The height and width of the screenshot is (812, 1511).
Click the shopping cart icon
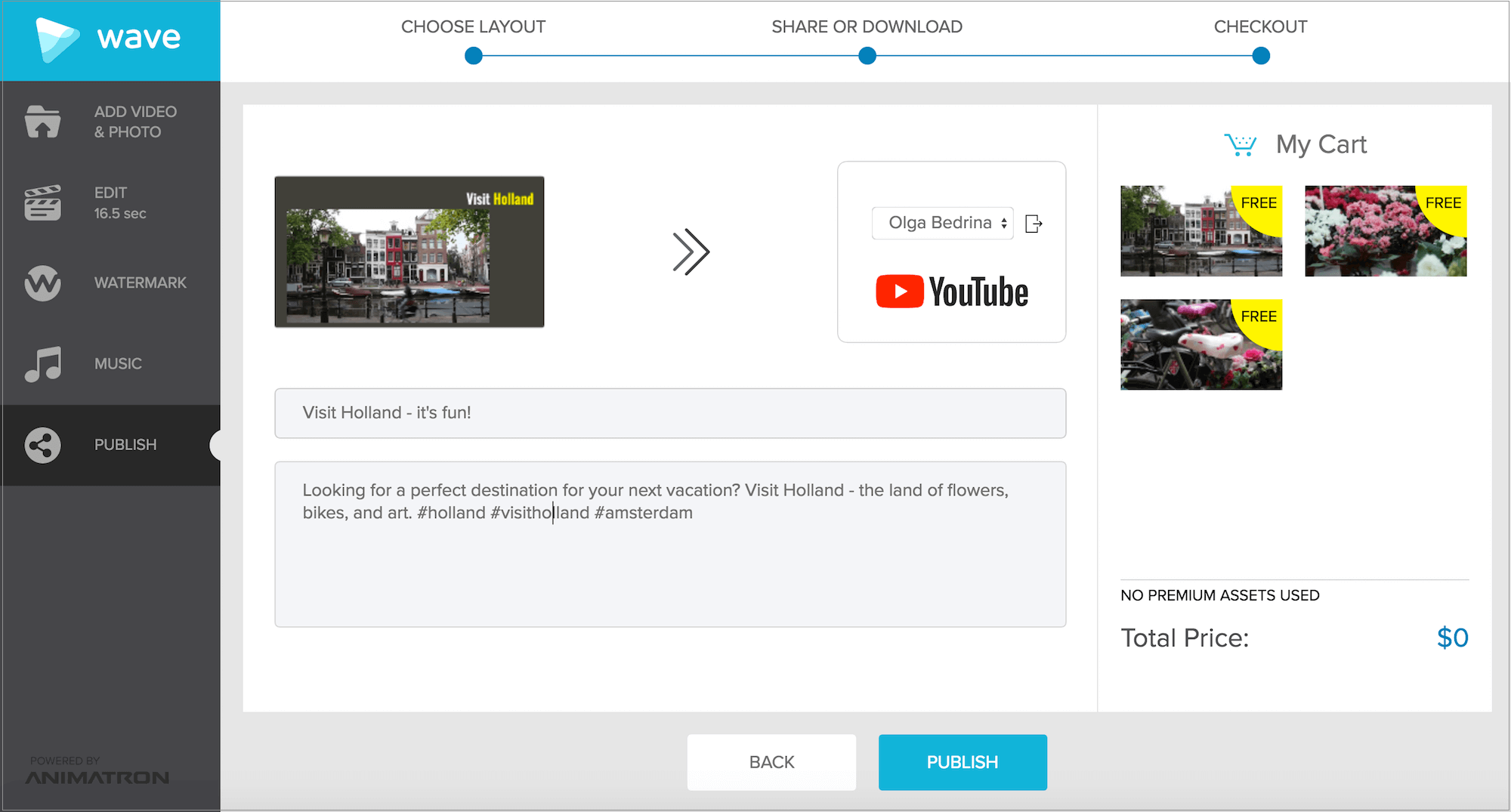point(1241,144)
